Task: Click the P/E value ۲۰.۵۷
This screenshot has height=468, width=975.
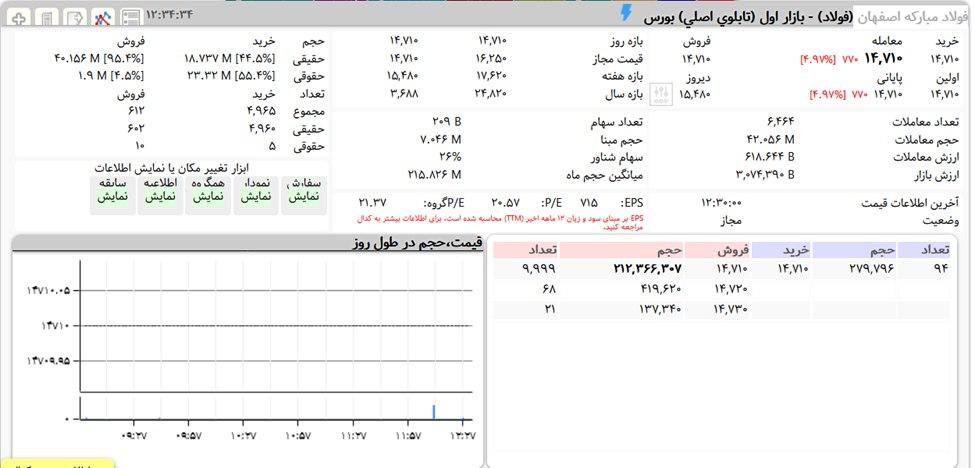Action: pyautogui.click(x=506, y=203)
